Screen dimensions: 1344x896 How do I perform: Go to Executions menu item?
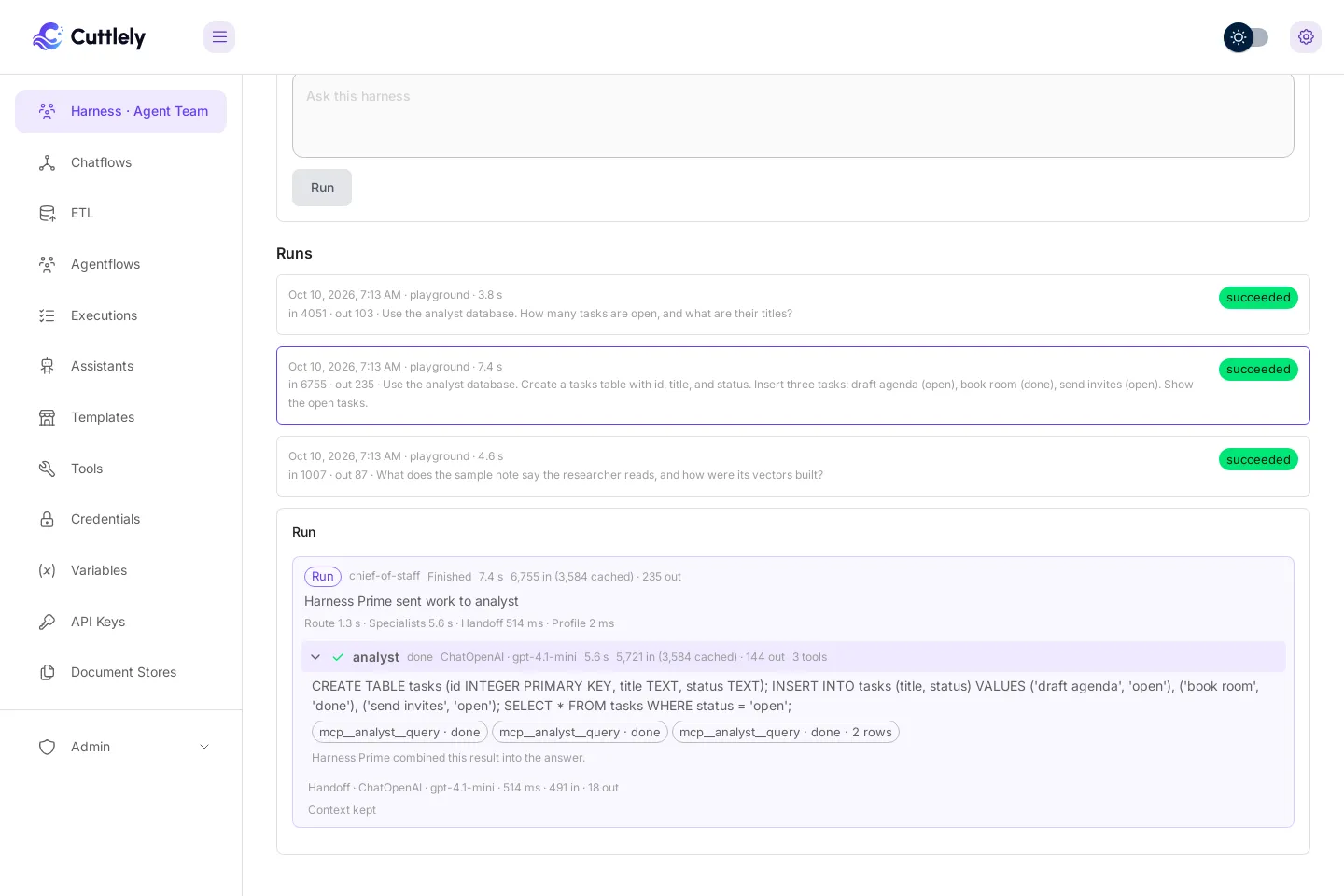120,315
